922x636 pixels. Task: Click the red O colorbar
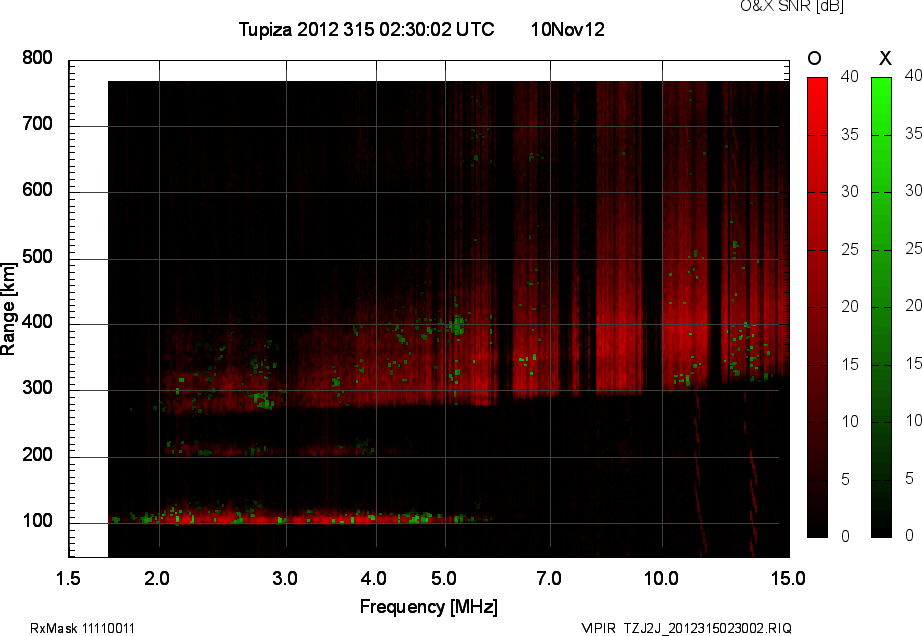(x=817, y=307)
